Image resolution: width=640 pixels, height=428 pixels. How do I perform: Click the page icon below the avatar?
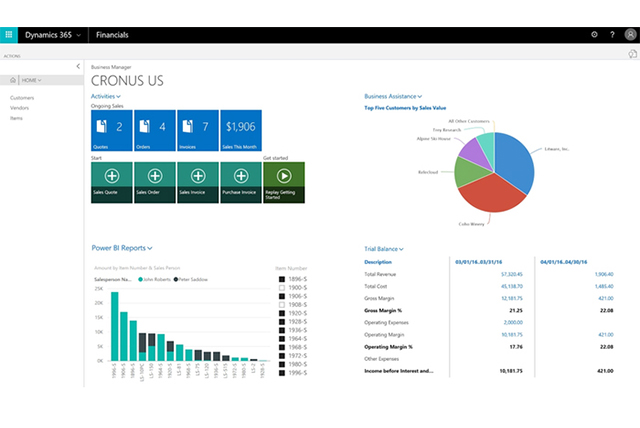point(632,54)
